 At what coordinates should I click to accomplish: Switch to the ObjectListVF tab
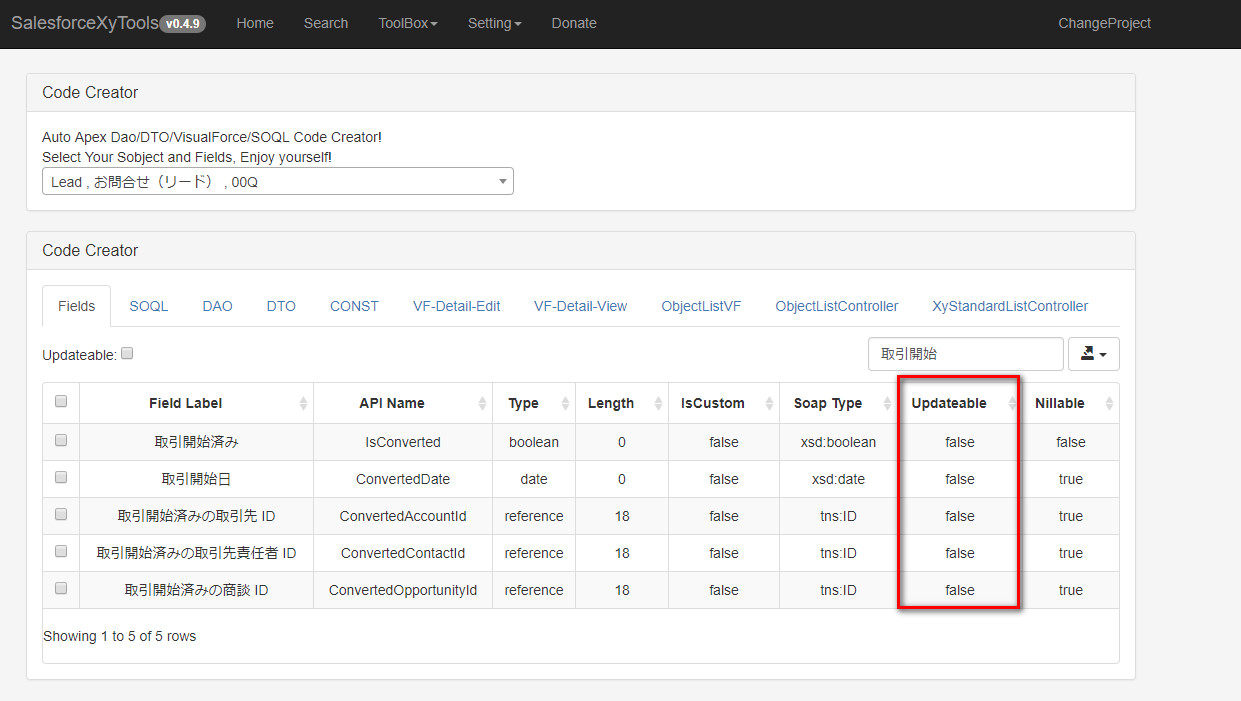click(701, 306)
